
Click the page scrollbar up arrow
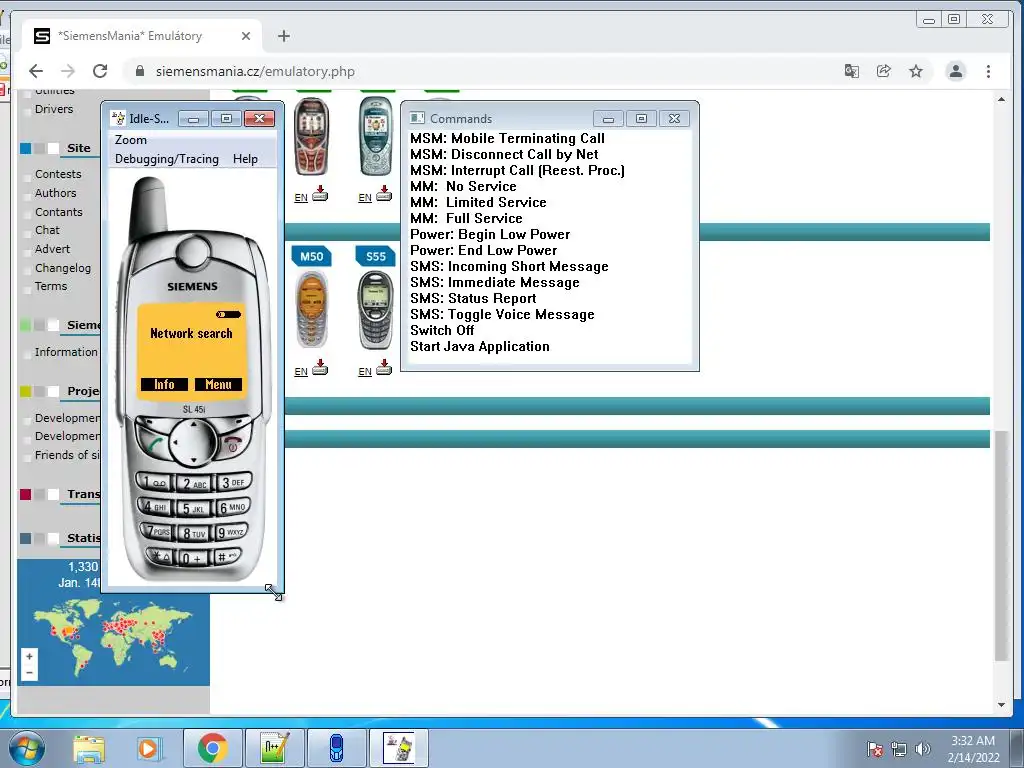(x=1001, y=99)
